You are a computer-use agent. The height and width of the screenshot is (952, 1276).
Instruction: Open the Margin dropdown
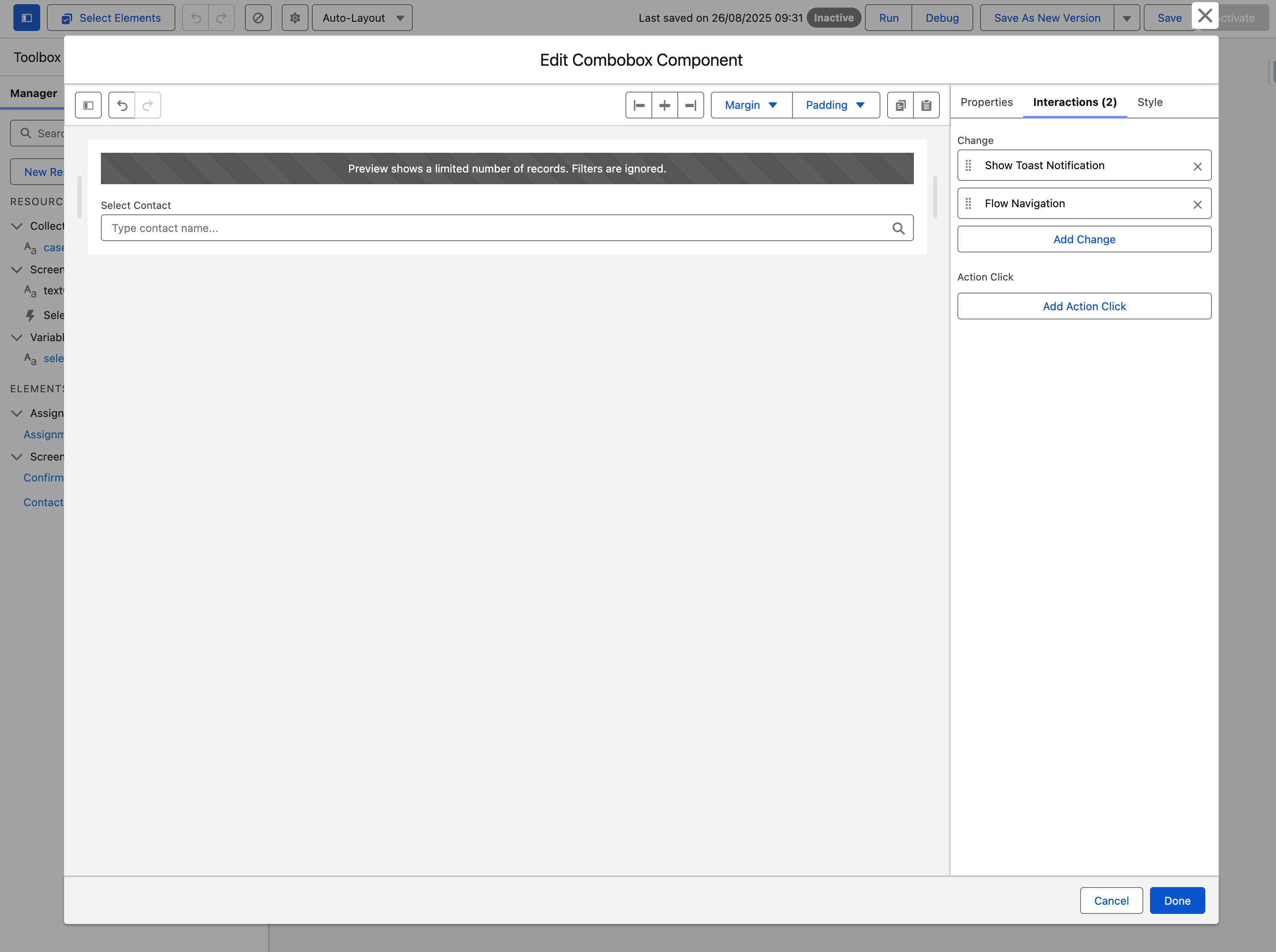click(x=751, y=105)
